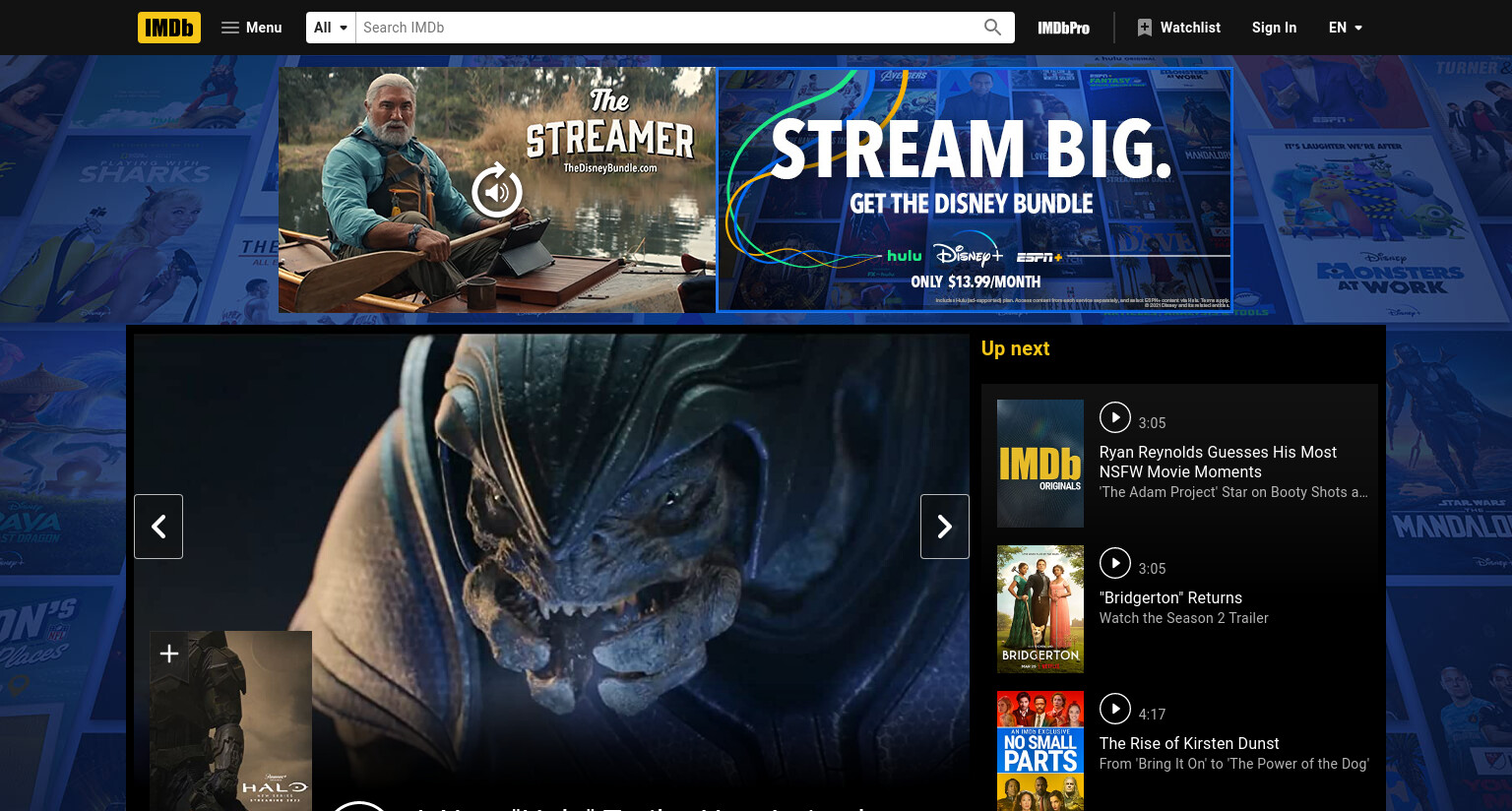The image size is (1512, 811).
Task: Unmute the Streamer ad video
Action: click(x=497, y=190)
